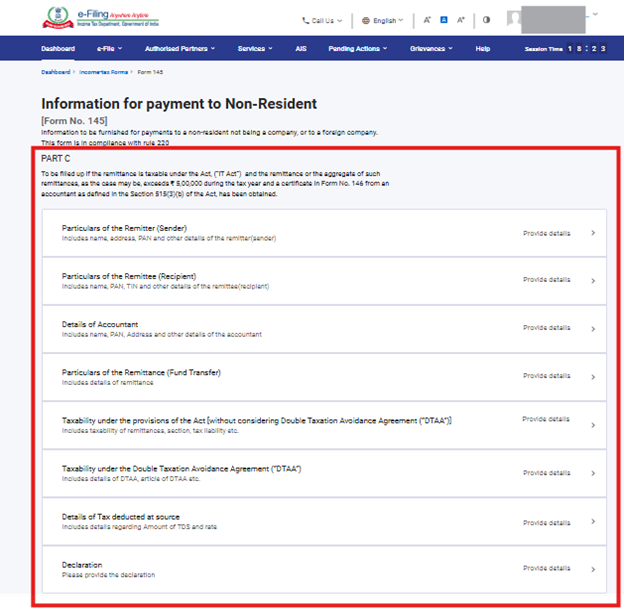The image size is (624, 608).
Task: Open the English language selector
Action: 383,20
